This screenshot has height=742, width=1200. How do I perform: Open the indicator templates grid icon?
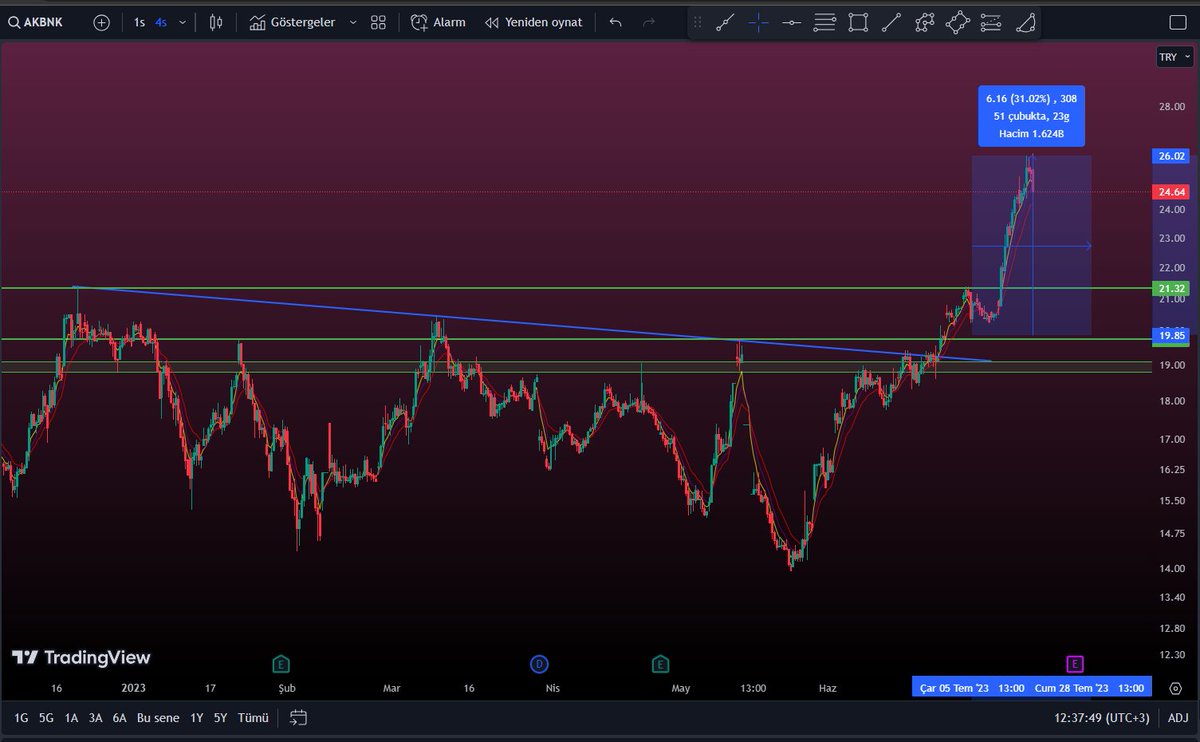[378, 22]
